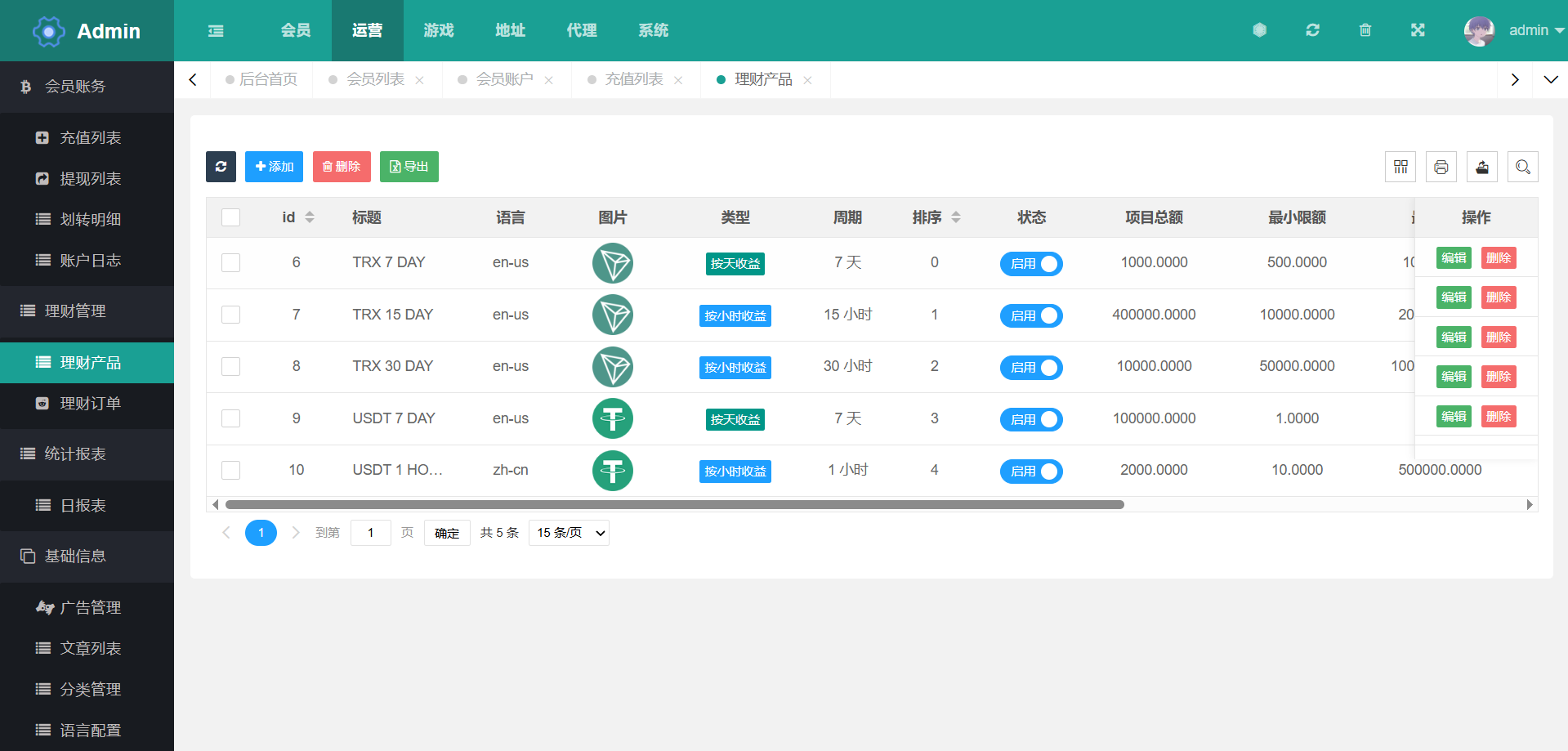Open the tab options down-chevron dropdown
The image size is (1568, 751).
pos(1550,80)
